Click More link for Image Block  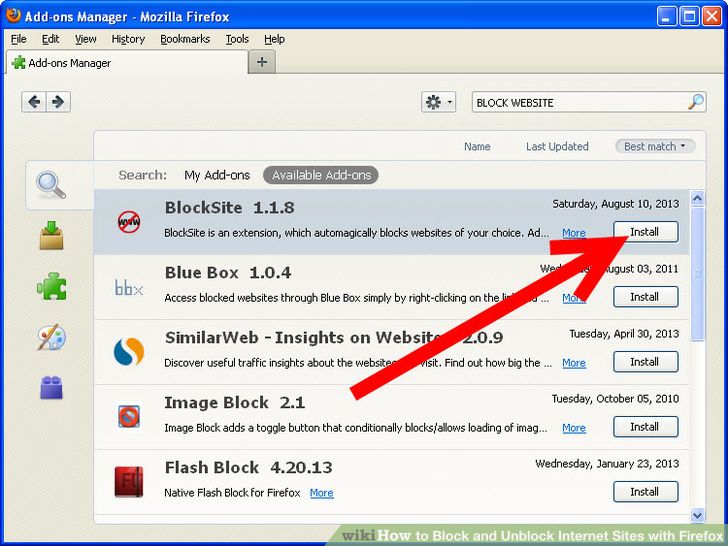point(574,428)
